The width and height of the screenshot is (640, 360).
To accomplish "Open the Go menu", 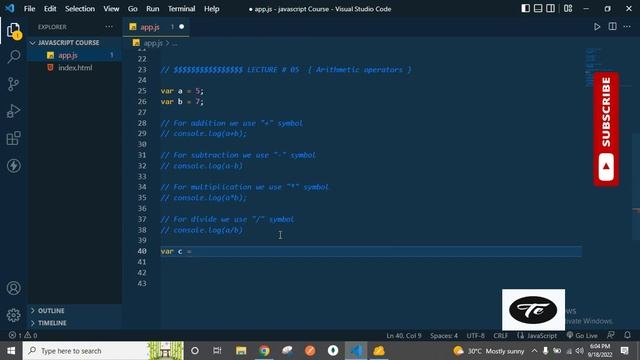I will point(133,9).
